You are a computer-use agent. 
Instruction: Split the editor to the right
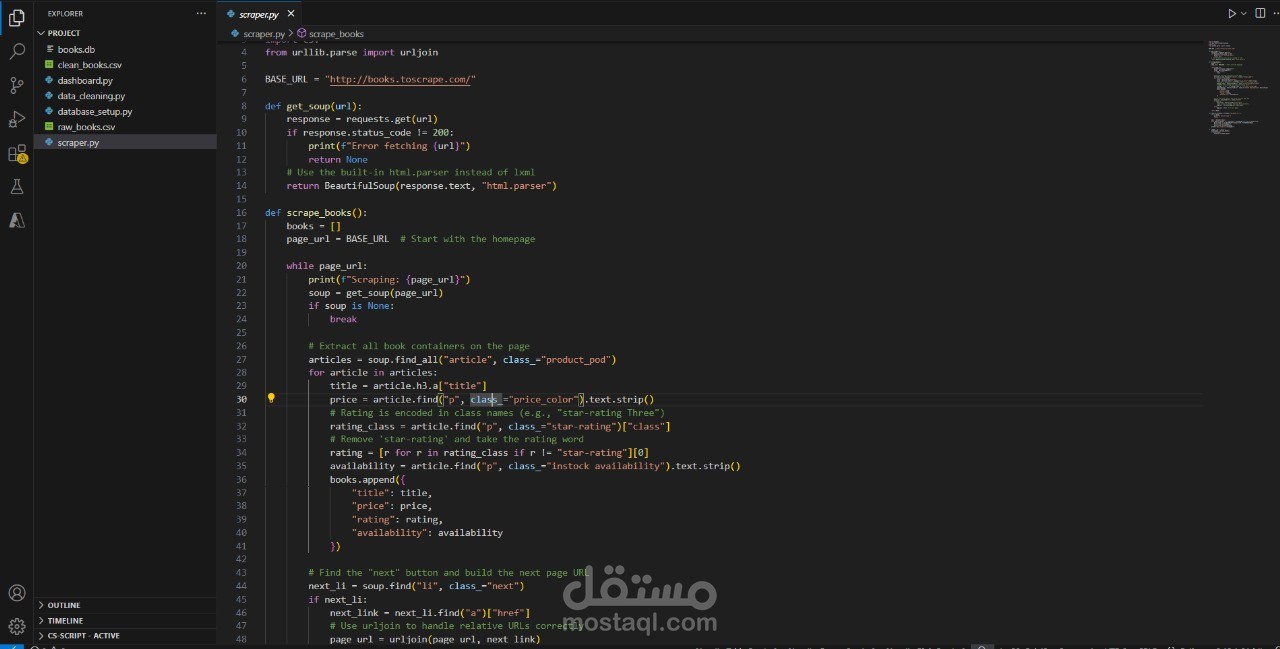pos(1260,14)
